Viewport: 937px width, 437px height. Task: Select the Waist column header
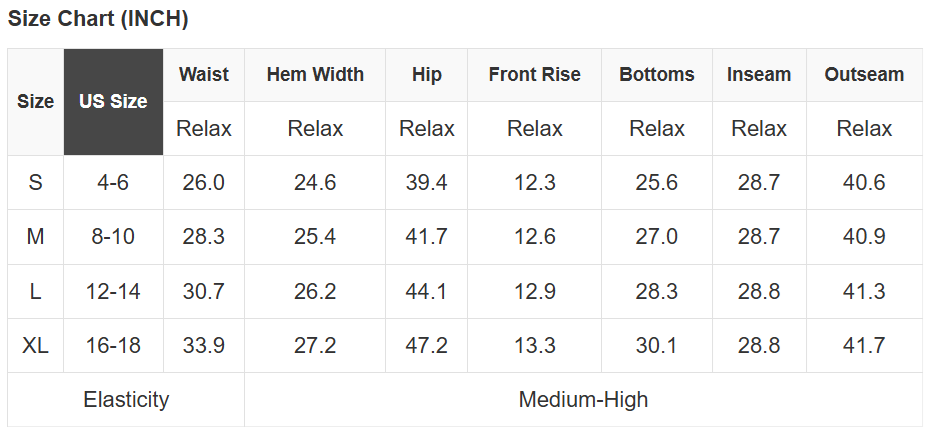[x=204, y=75]
